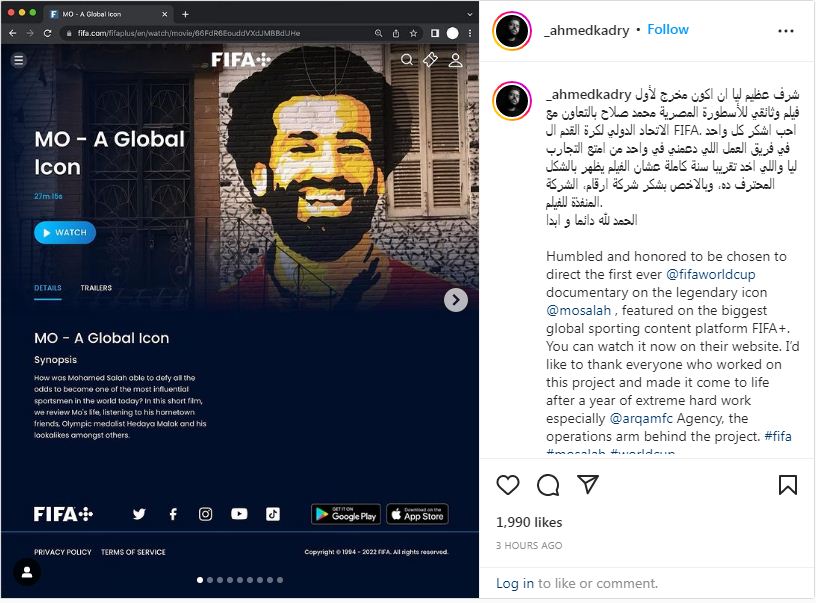
Task: Follow _ahmedkadry account
Action: (668, 30)
